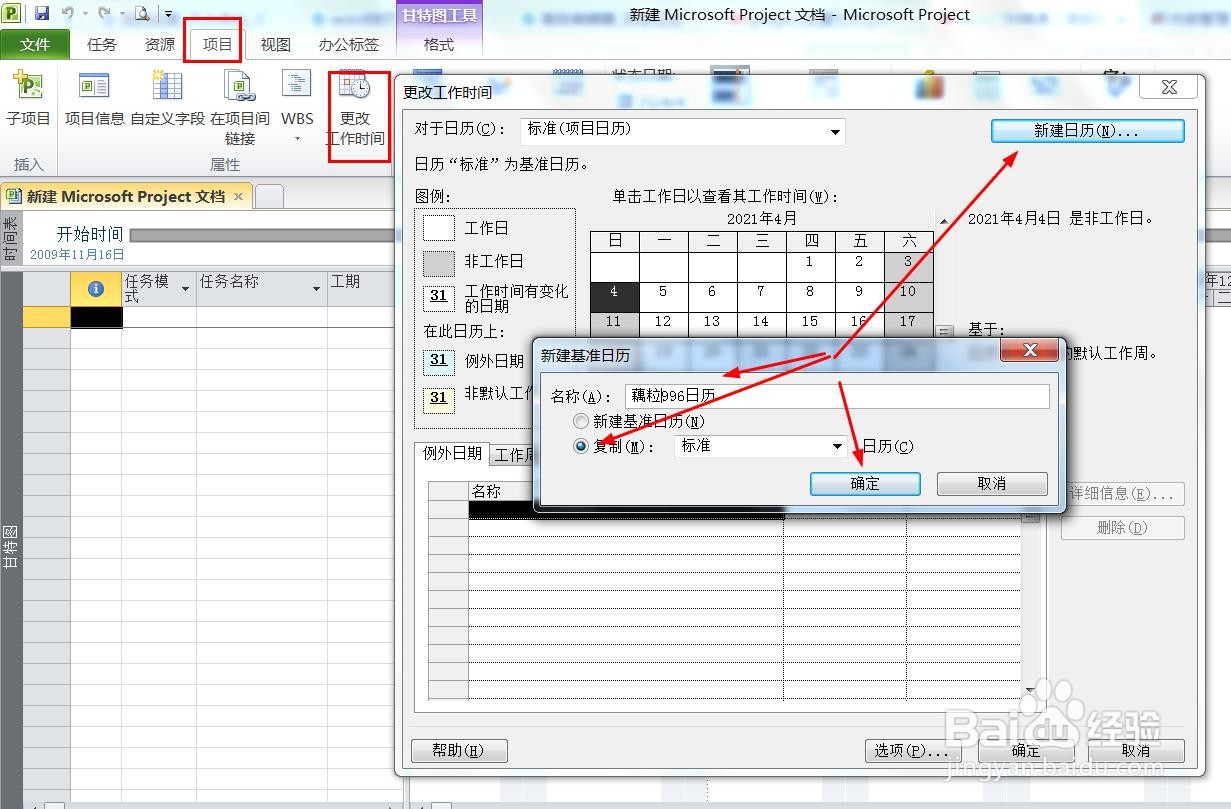
Task: Open the Undo history dropdown arrow
Action: coord(83,13)
